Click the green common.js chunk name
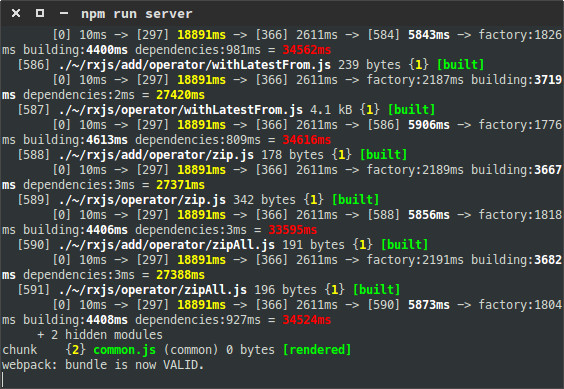 124,350
